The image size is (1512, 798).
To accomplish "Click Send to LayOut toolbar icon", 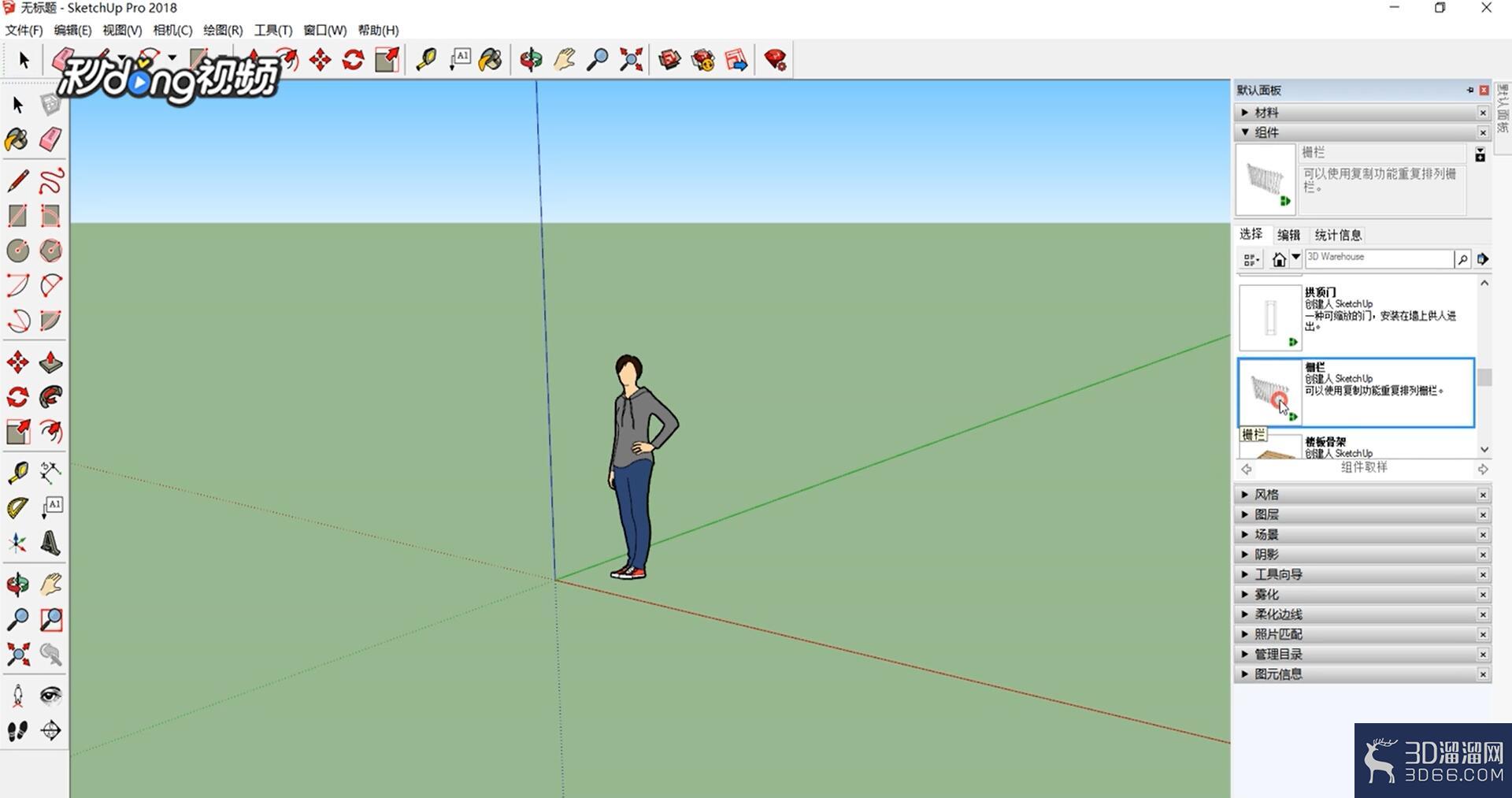I will coord(736,60).
